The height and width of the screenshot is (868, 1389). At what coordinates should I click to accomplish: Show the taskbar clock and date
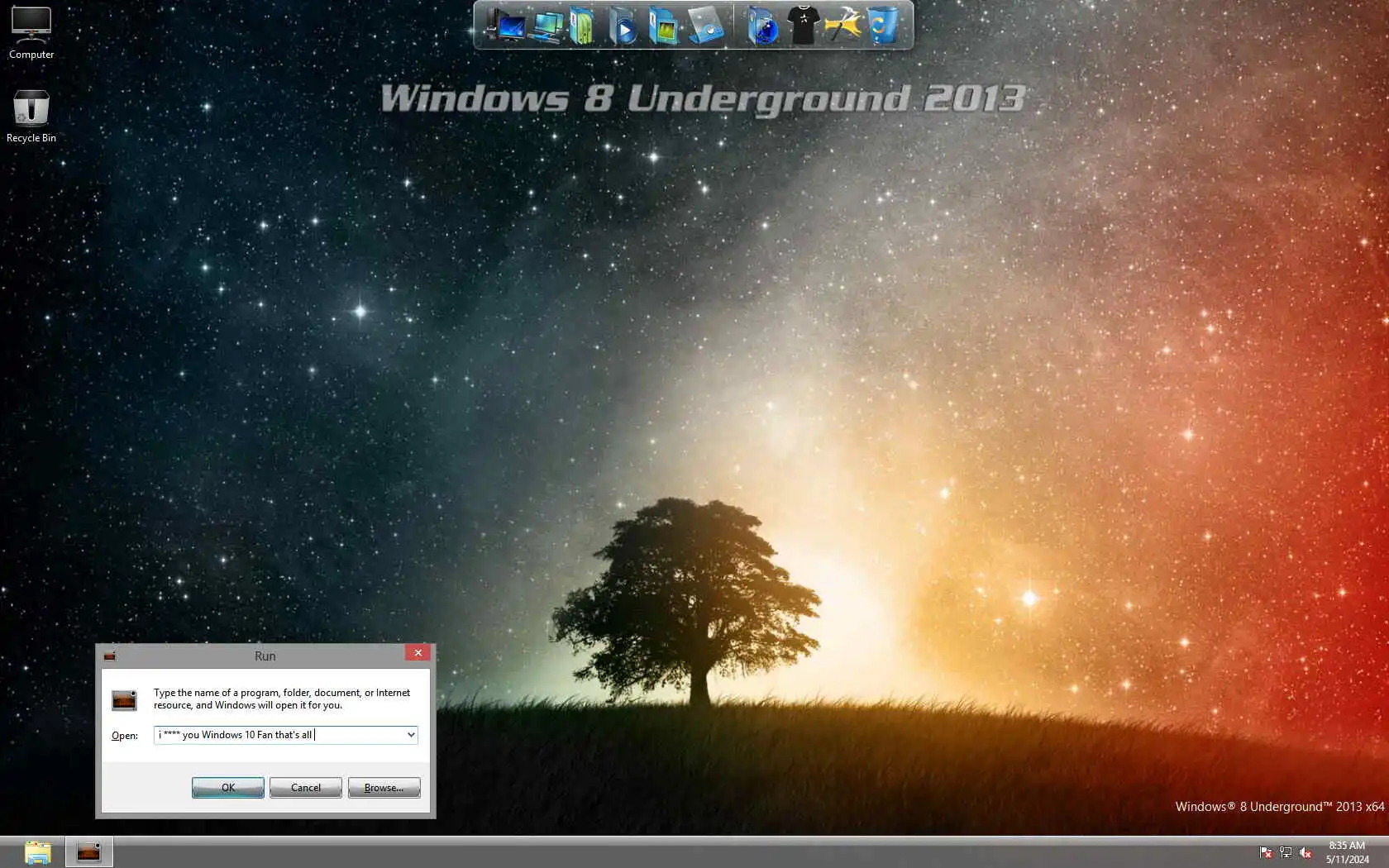(1347, 852)
